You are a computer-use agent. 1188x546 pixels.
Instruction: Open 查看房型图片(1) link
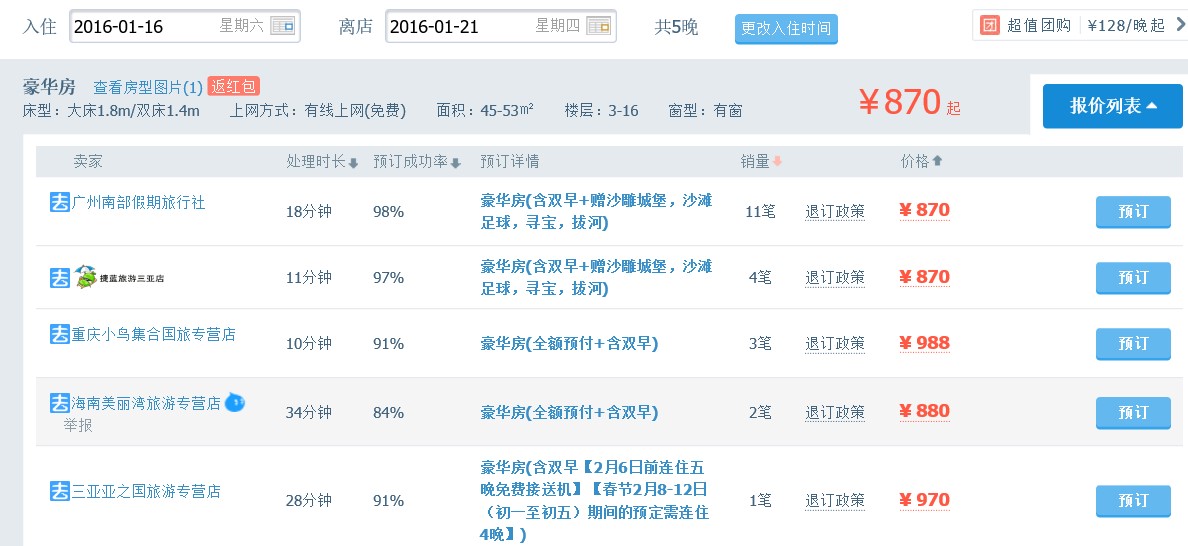(147, 87)
